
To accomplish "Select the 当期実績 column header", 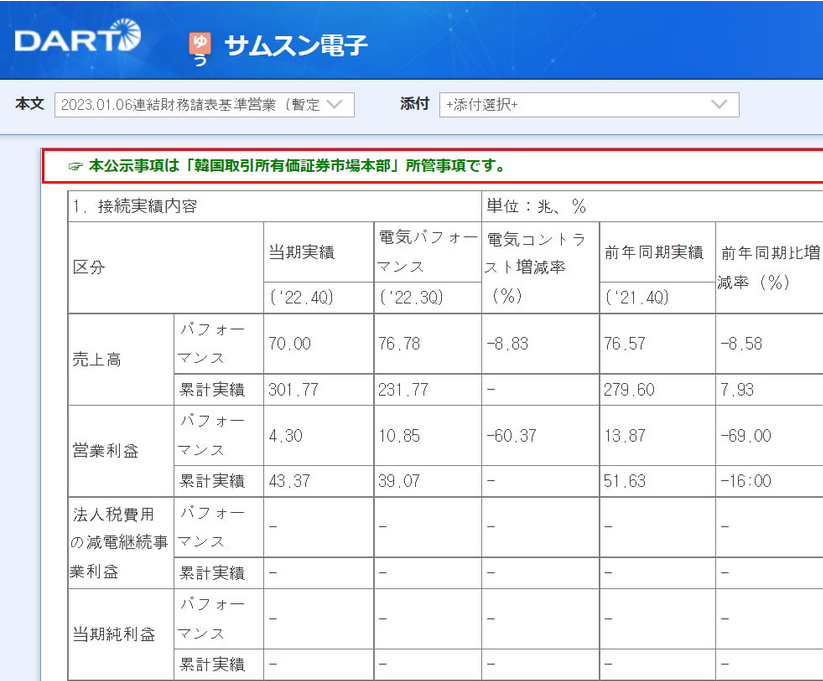I will [x=301, y=252].
